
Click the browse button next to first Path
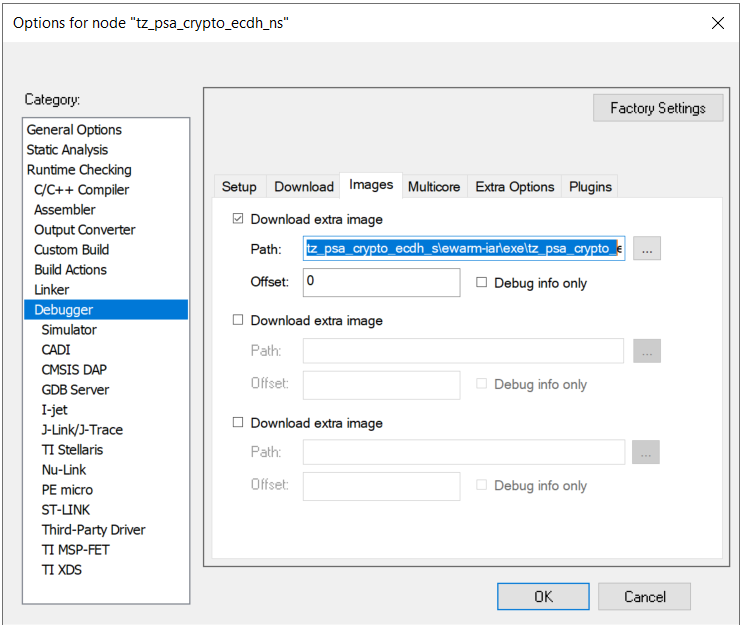click(647, 249)
